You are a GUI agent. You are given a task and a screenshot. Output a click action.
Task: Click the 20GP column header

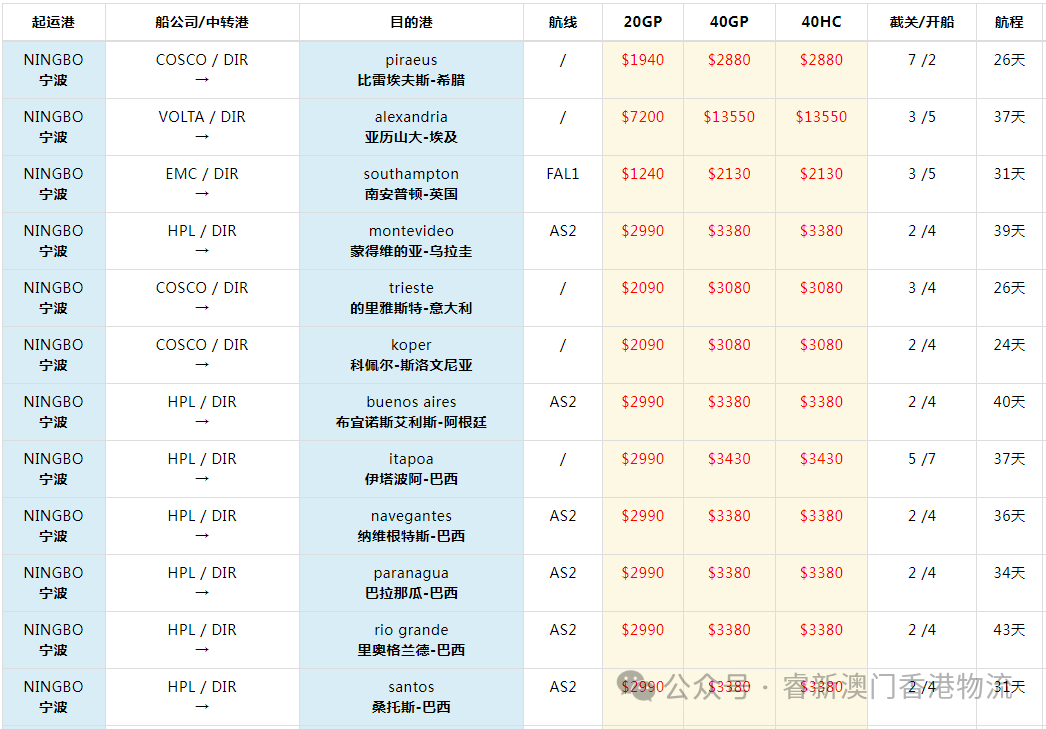click(x=643, y=22)
